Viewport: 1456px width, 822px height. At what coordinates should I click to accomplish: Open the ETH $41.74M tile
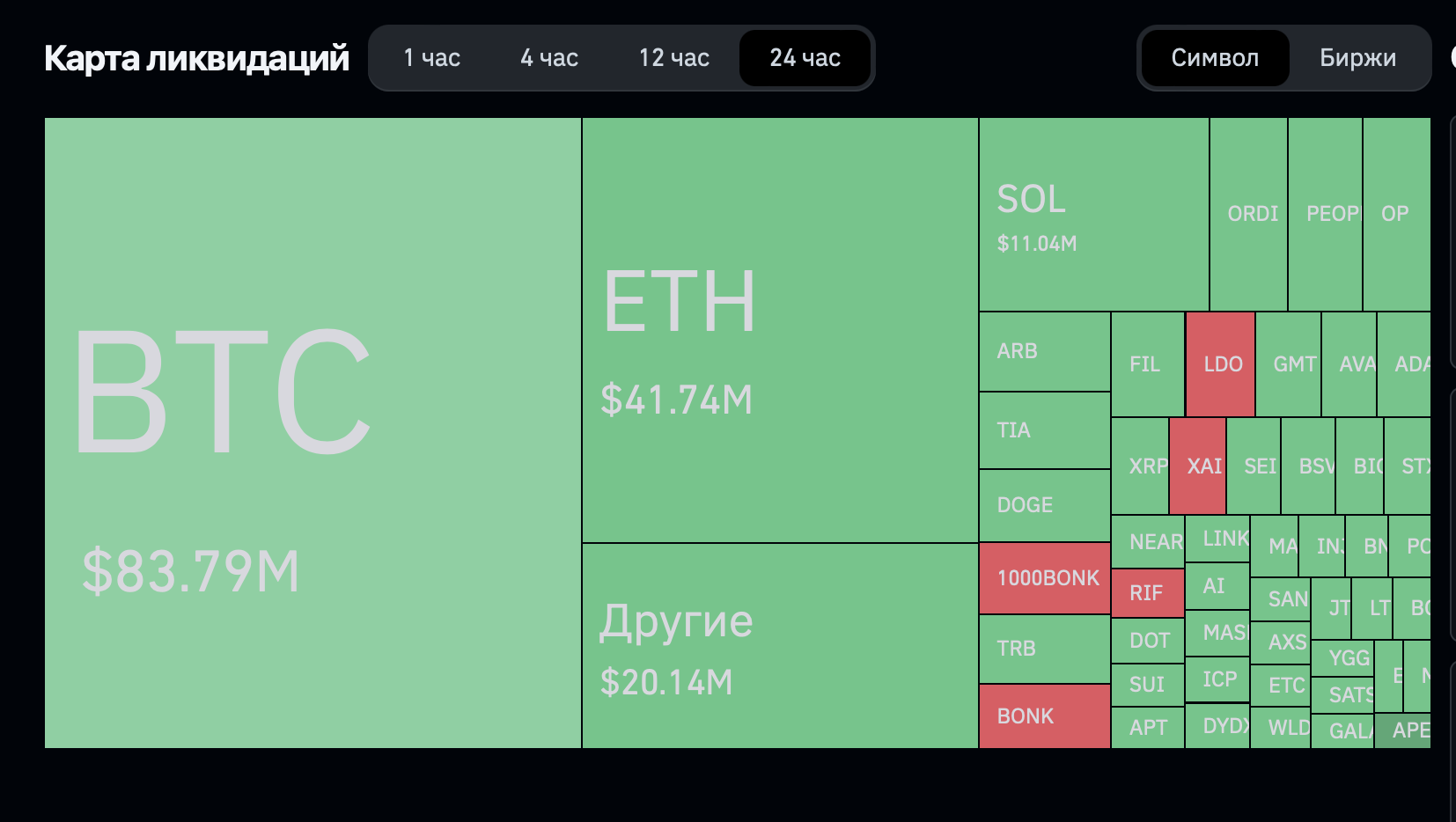pos(780,330)
